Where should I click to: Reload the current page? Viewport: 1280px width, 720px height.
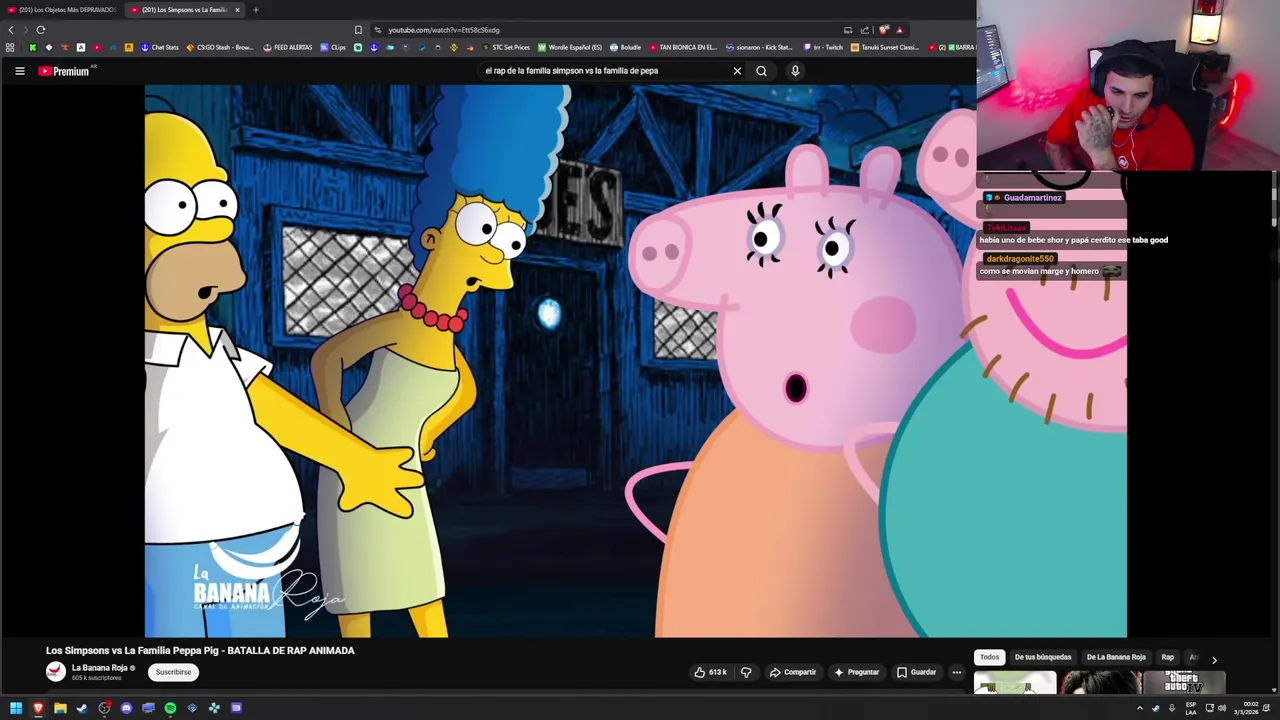[x=41, y=30]
